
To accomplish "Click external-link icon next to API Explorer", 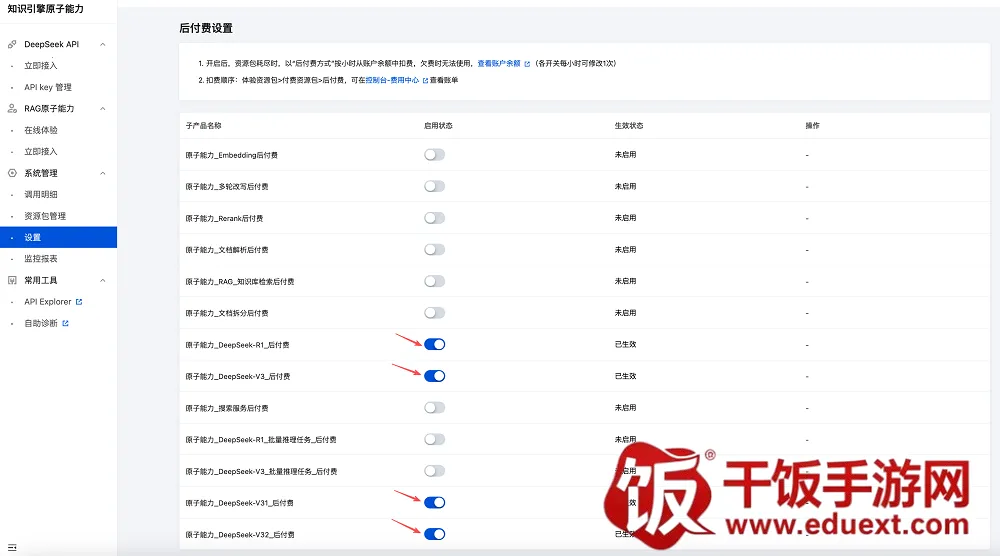I will tap(79, 302).
